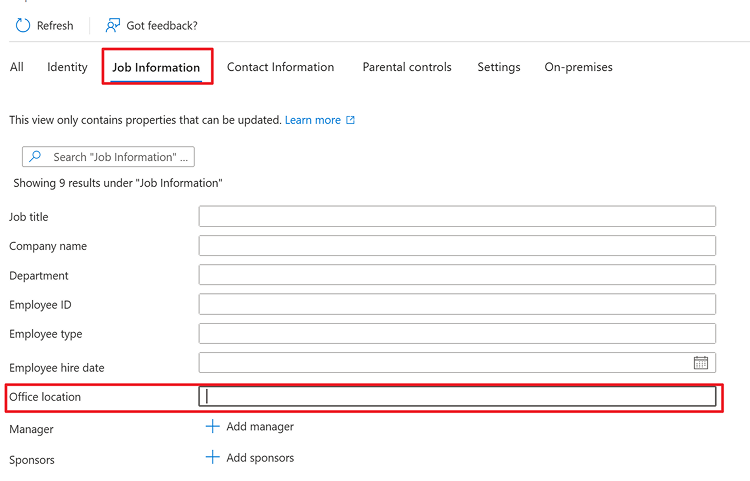
Task: Click the plus icon beside Add manager
Action: pos(212,426)
